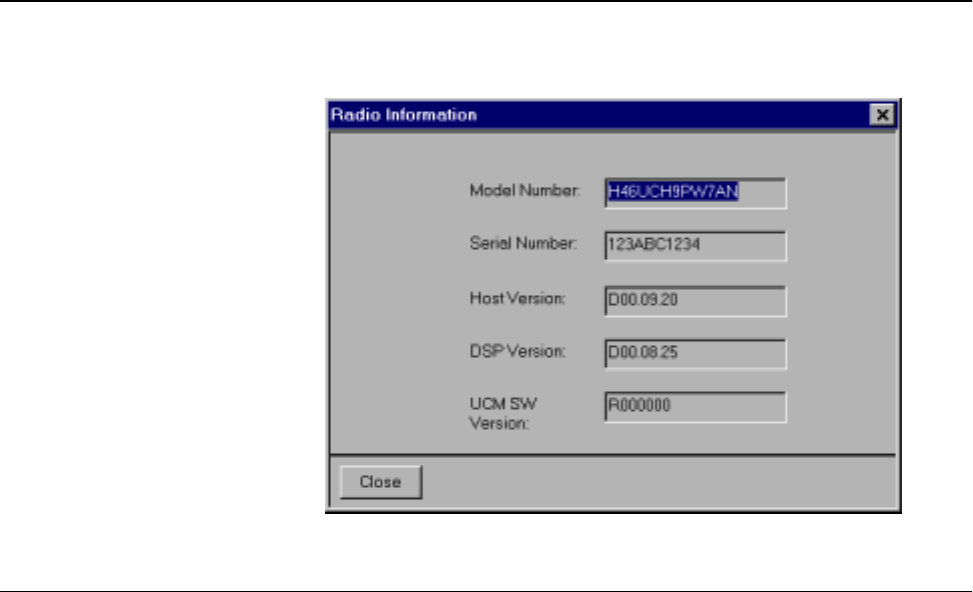Click the Close button
973x592 pixels.
click(x=380, y=482)
